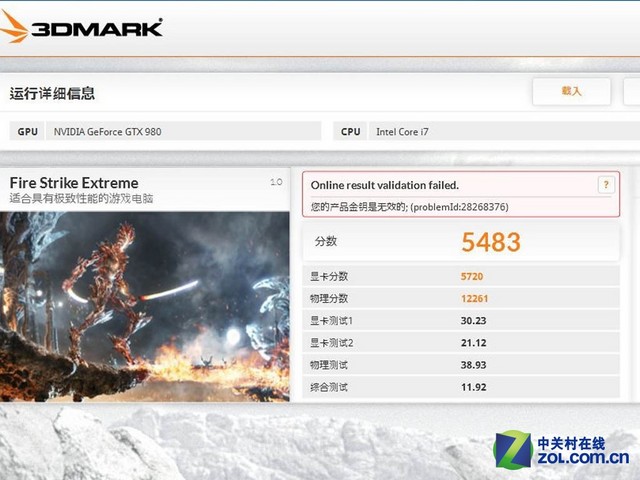Click the Fire Strike Extreme title
Viewport: 640px width, 480px height.
click(x=74, y=182)
